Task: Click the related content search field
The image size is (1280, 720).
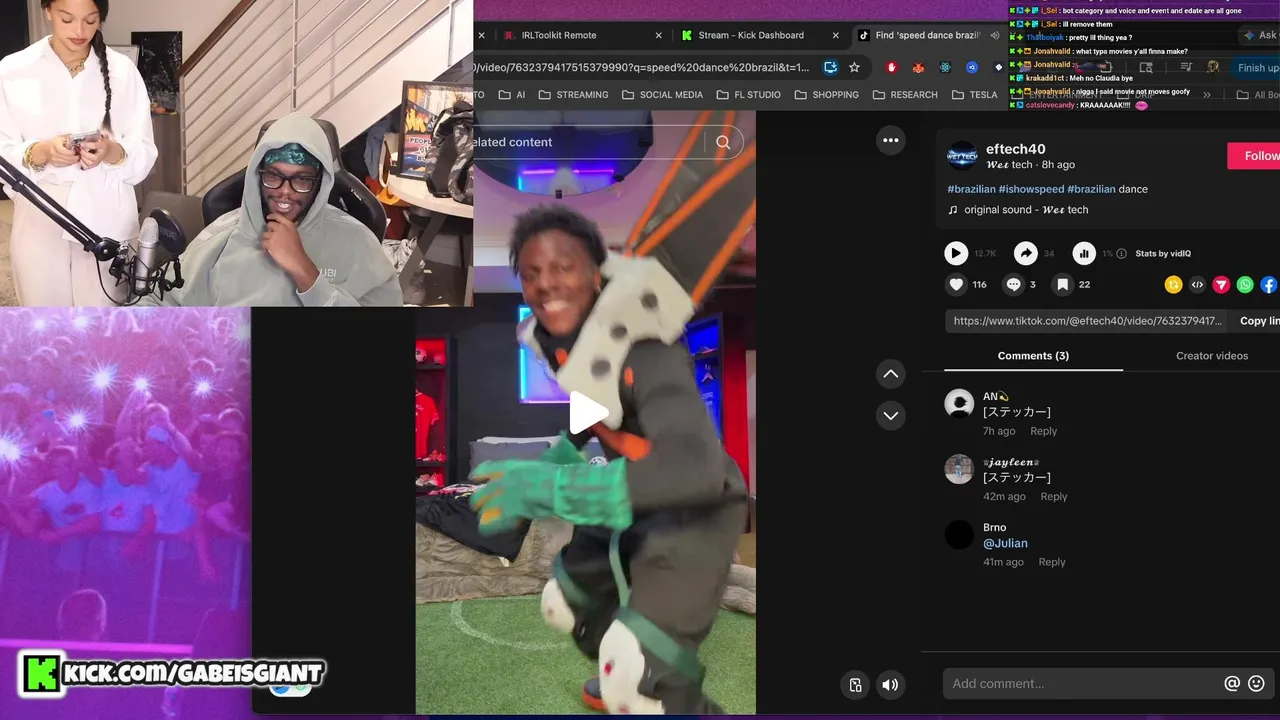Action: coord(590,142)
